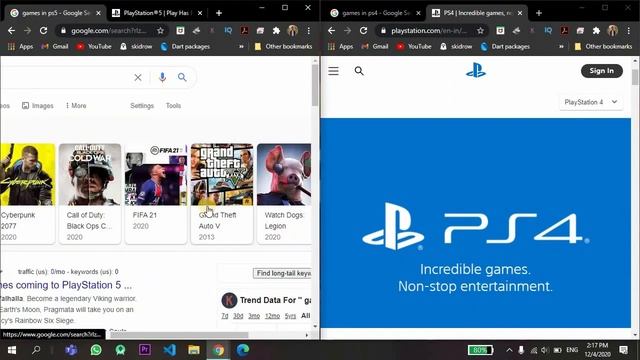Open the volume control in system tray
This screenshot has width=640, height=360.
coord(545,350)
